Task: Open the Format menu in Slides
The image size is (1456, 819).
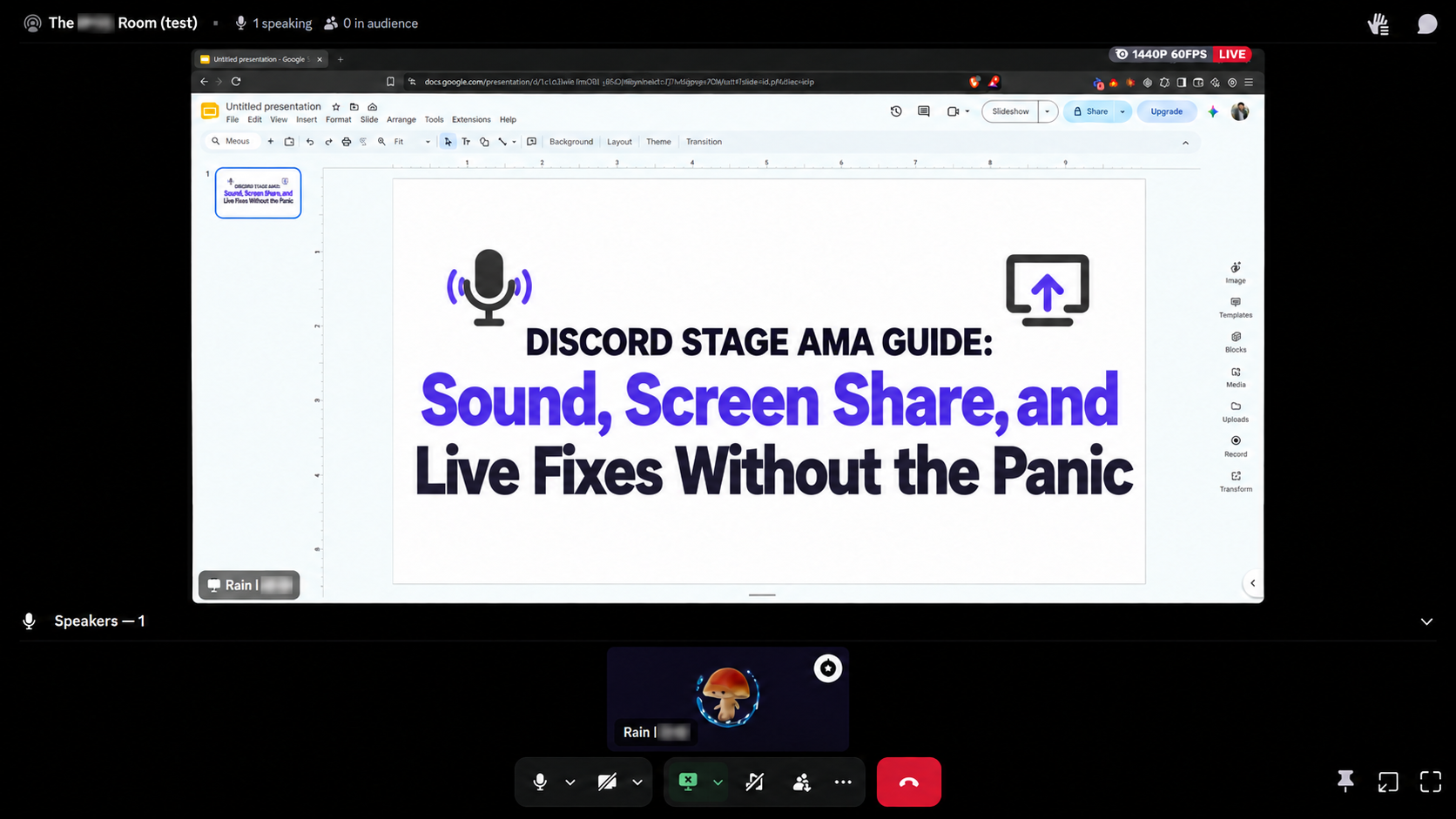Action: coord(339,120)
